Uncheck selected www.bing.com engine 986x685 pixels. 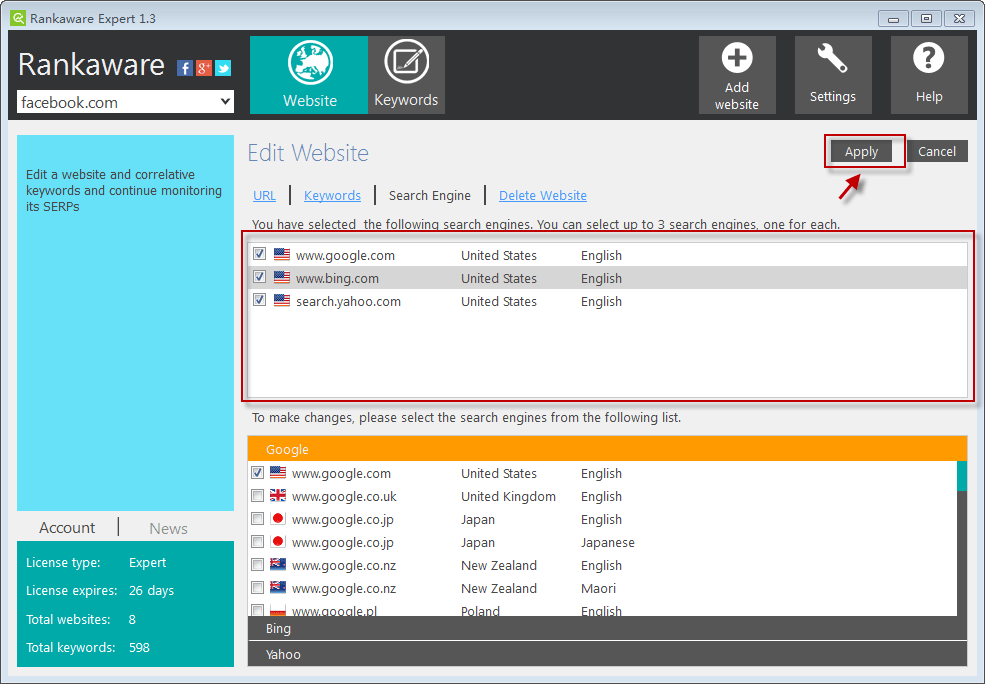point(259,277)
